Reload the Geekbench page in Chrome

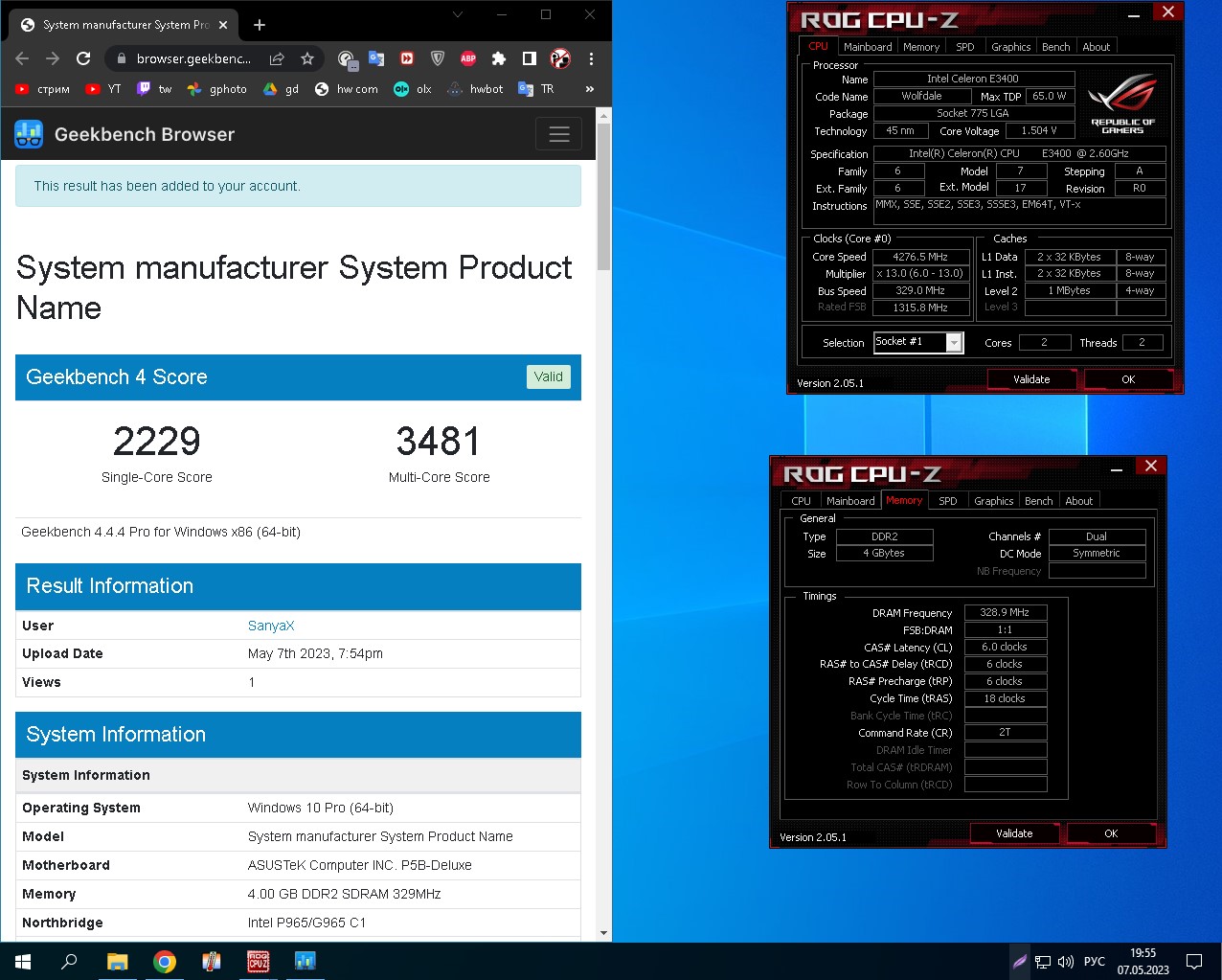[x=83, y=58]
